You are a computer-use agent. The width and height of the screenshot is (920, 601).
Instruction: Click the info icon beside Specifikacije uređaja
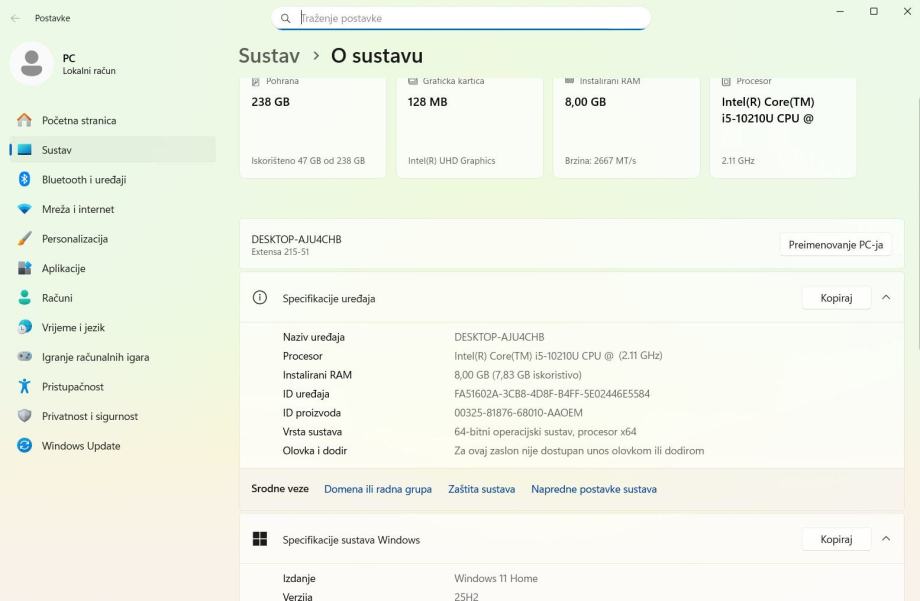[260, 298]
